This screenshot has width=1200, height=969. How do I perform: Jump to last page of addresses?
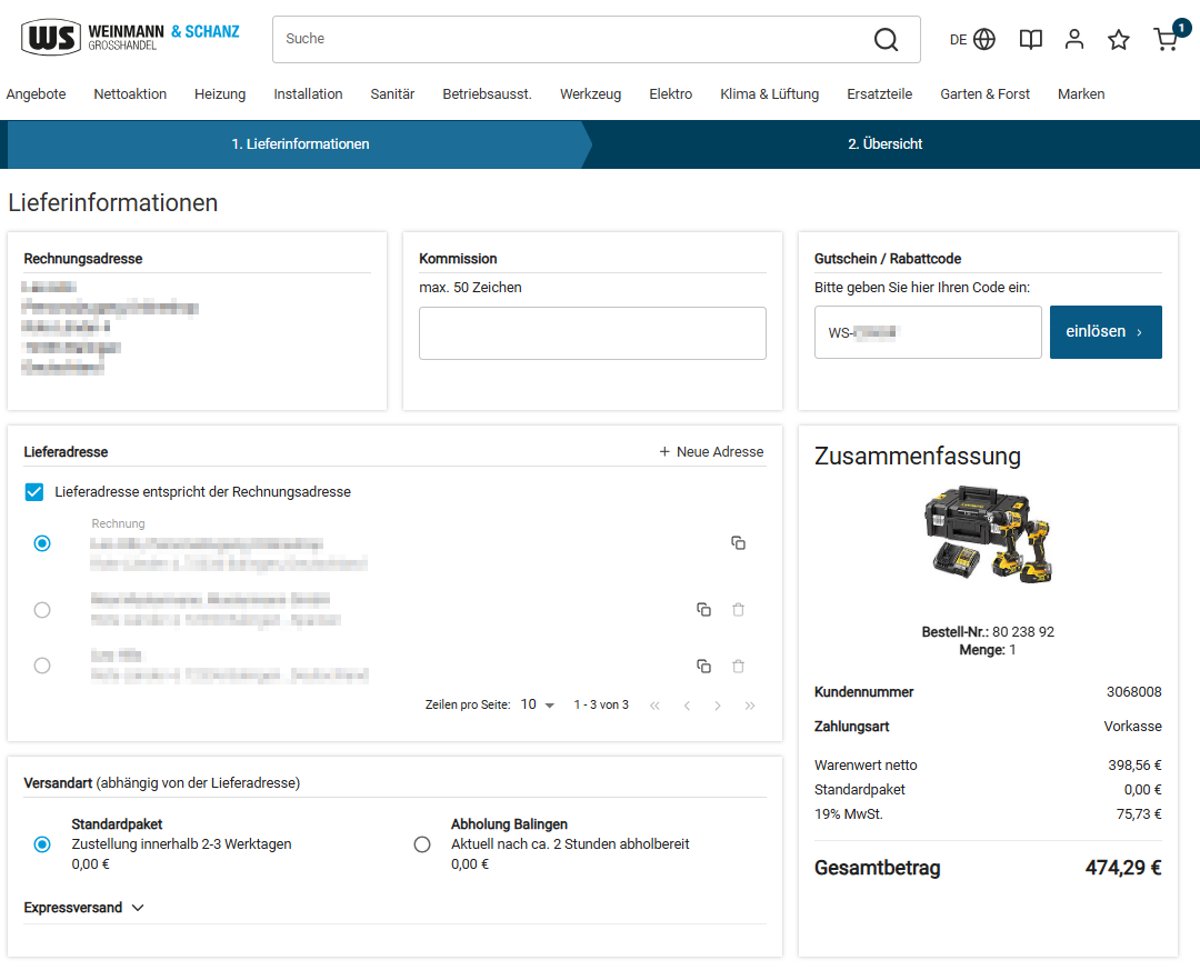[750, 705]
